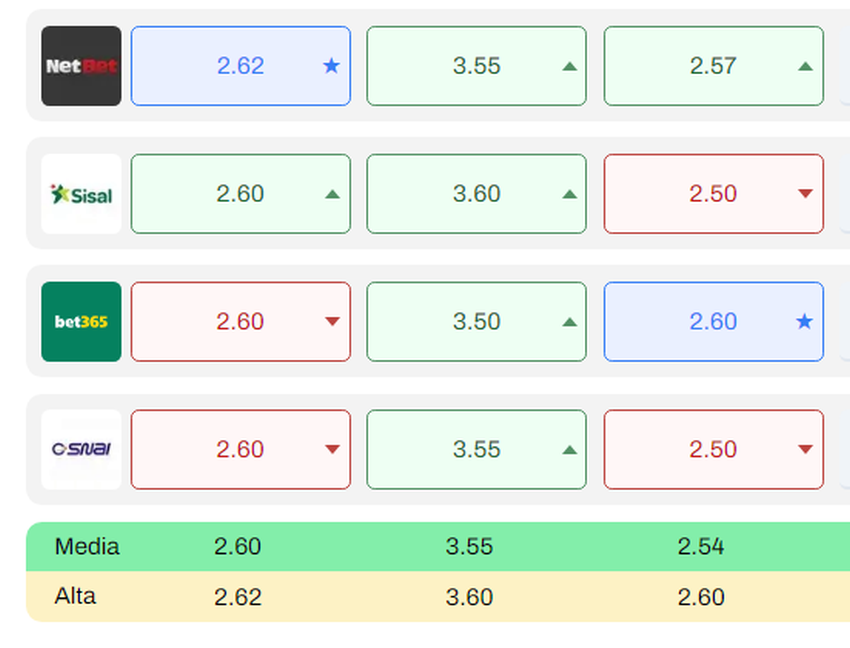Viewport: 850px width, 648px height.
Task: Pick the Sisal 2.60 home odds
Action: 240,194
